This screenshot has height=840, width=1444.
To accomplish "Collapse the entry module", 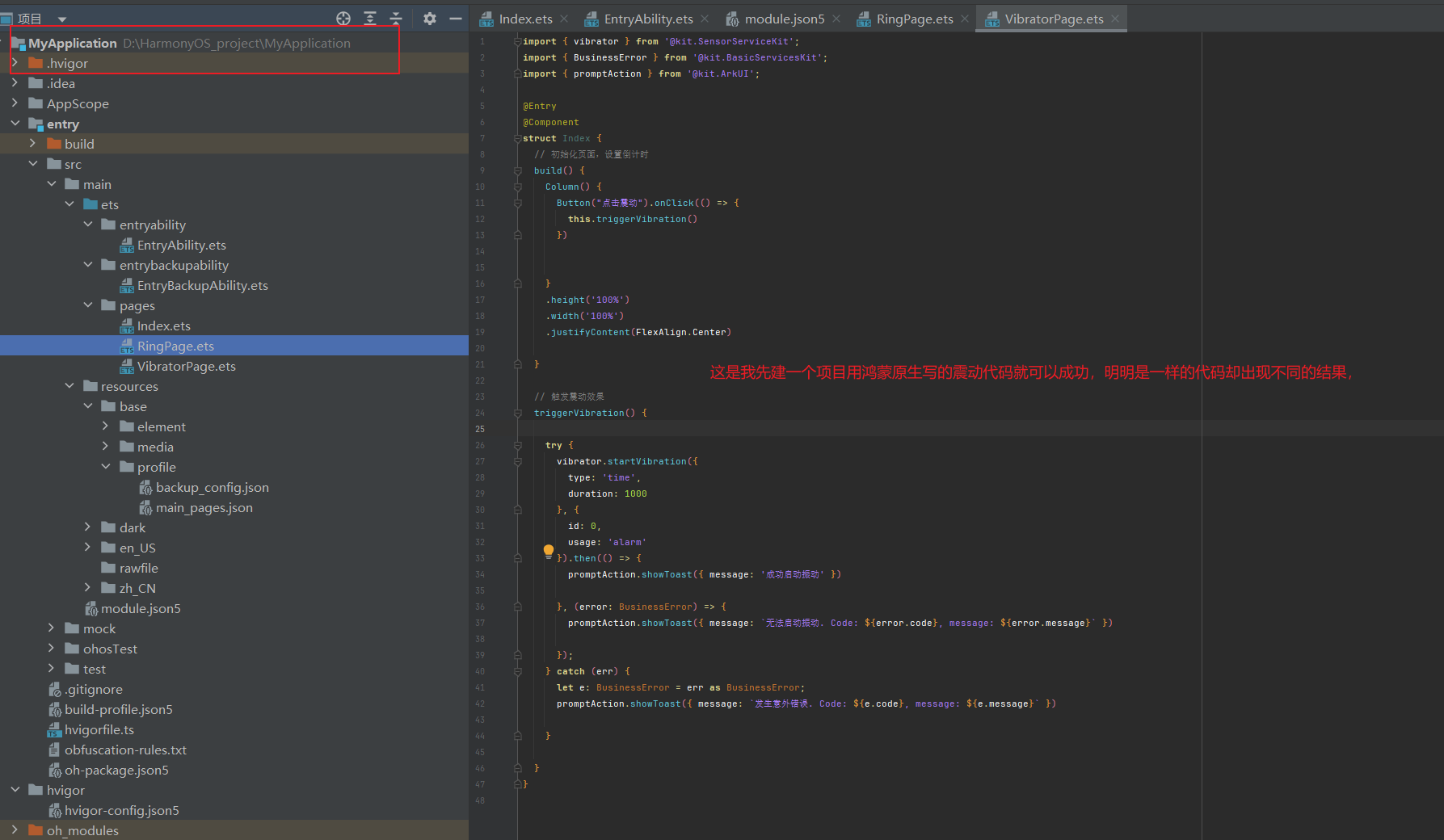I will coord(15,124).
